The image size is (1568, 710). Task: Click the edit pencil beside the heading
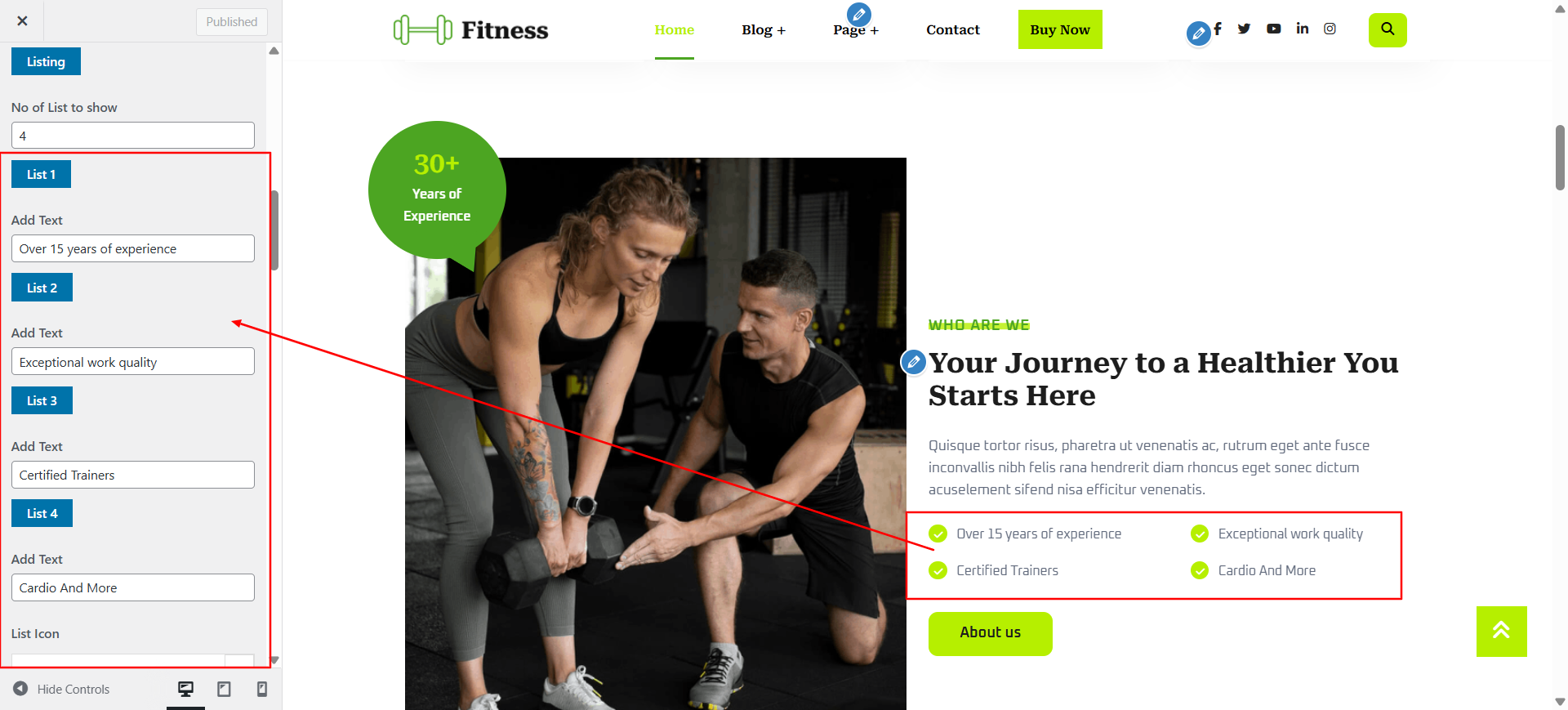(x=913, y=361)
